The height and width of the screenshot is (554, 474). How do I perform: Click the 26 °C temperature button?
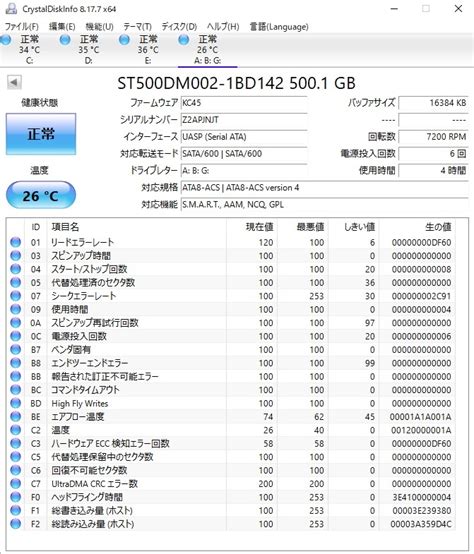(41, 195)
